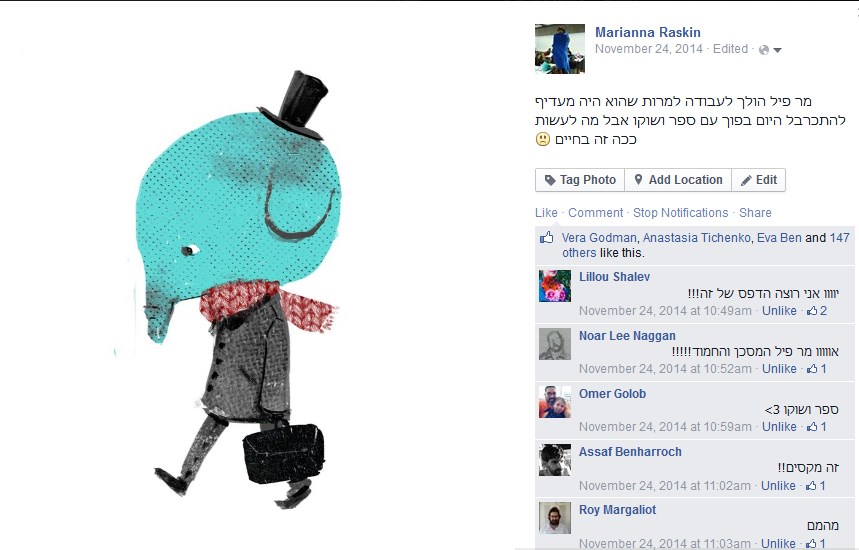
Task: Open Omer Golob's profile avatar
Action: pyautogui.click(x=555, y=402)
